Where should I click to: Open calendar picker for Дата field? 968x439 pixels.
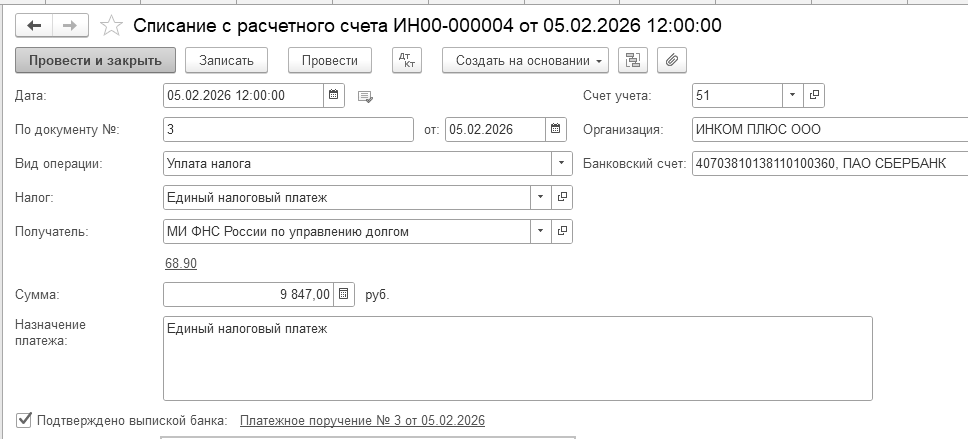click(x=333, y=95)
